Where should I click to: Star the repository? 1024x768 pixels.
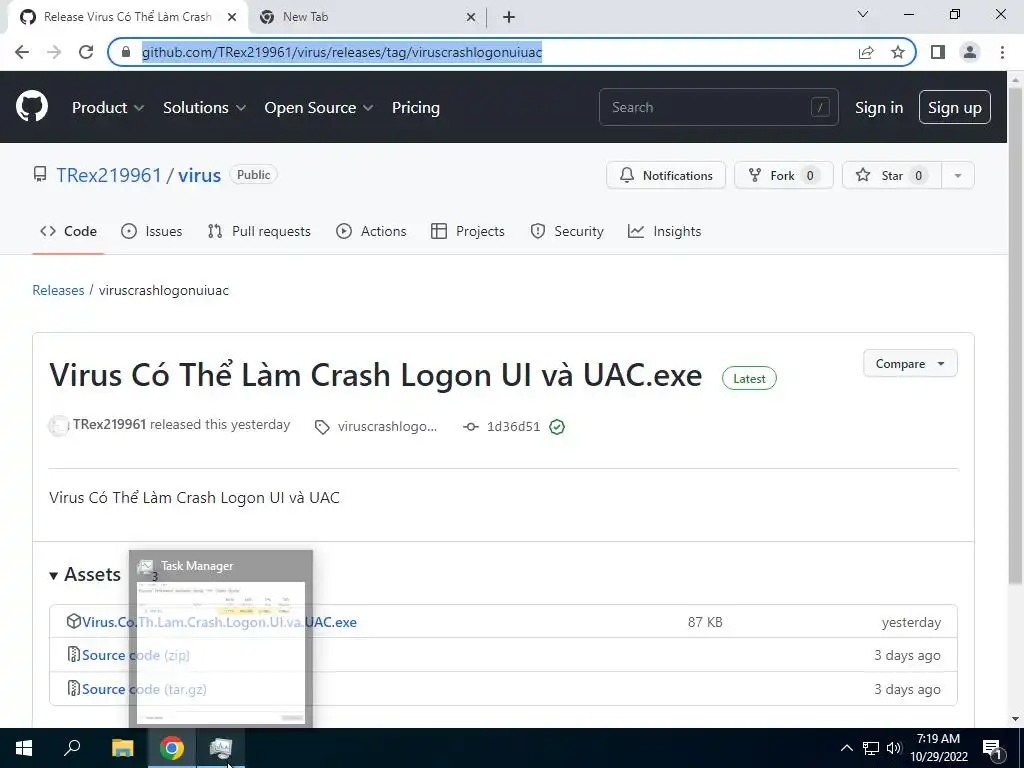click(x=891, y=175)
